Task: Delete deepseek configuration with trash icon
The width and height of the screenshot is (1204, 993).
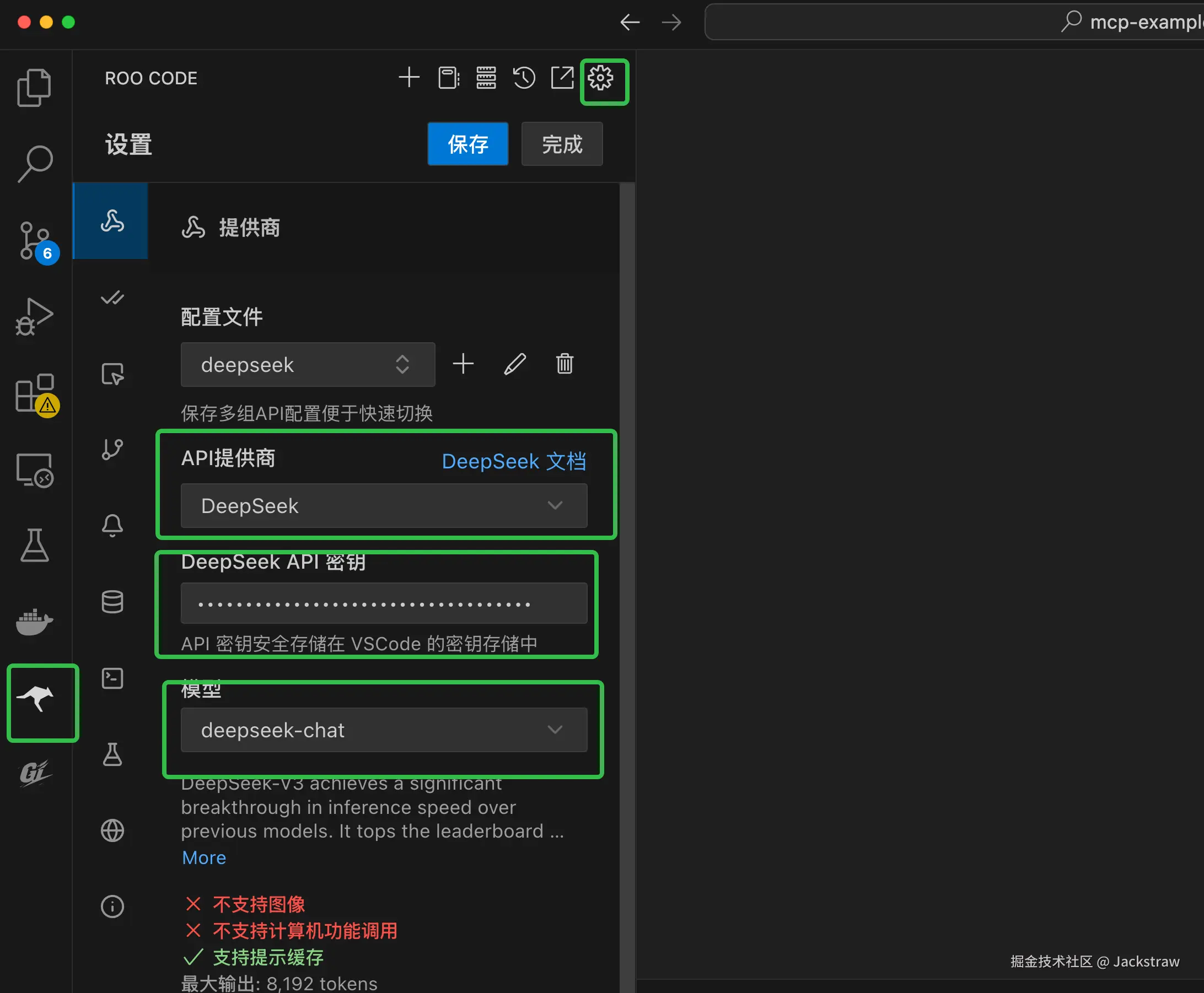Action: click(564, 364)
